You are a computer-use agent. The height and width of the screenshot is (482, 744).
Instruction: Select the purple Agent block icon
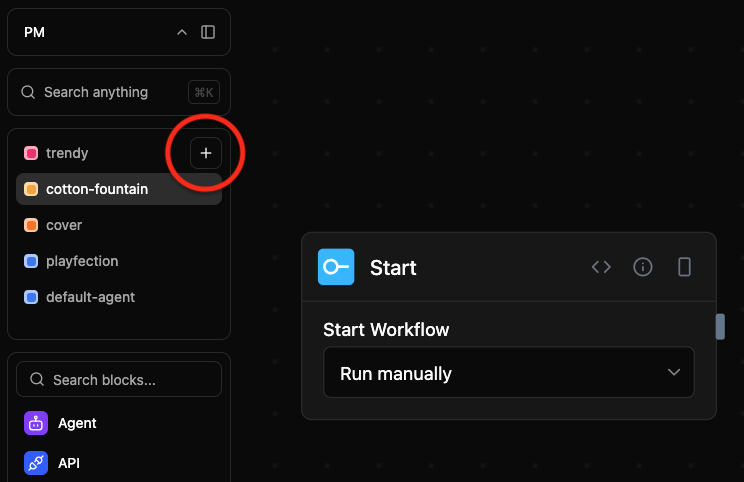(36, 423)
